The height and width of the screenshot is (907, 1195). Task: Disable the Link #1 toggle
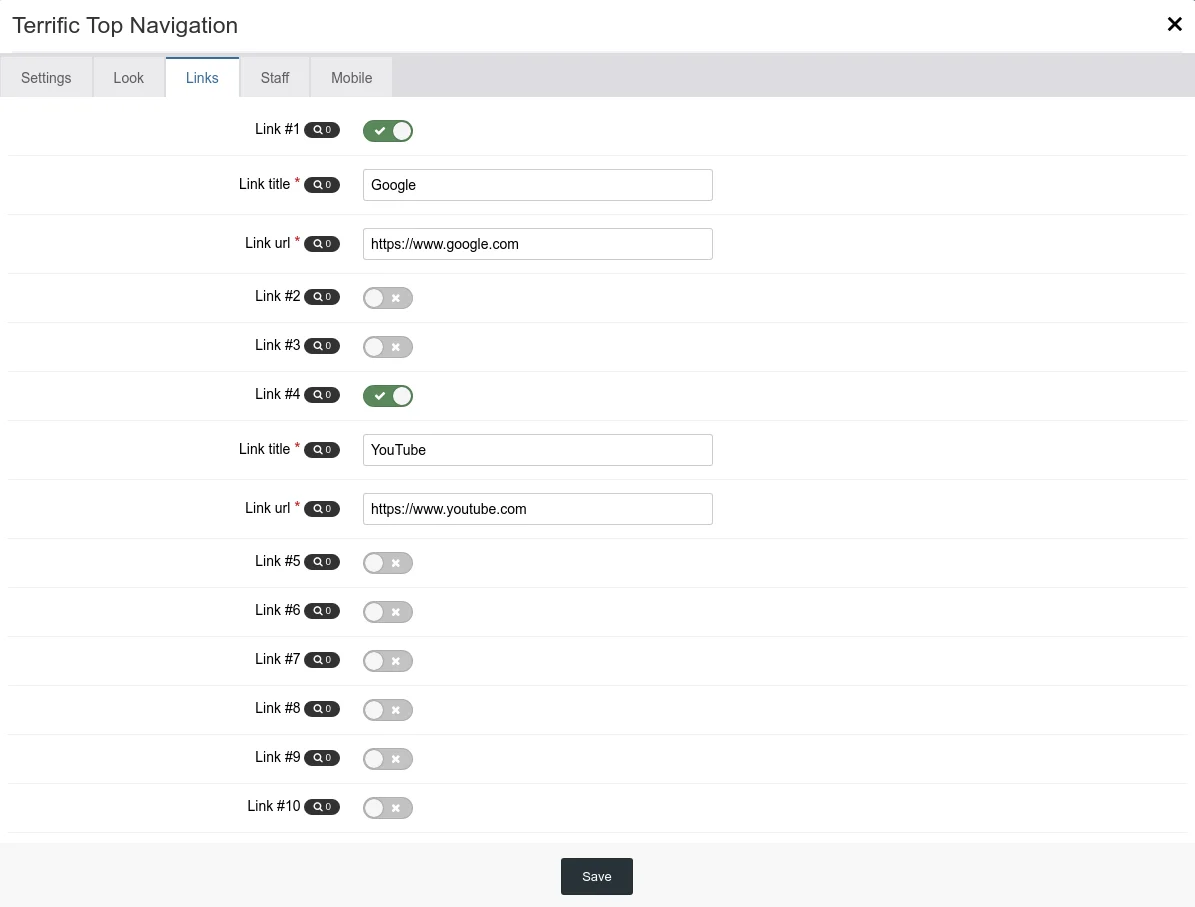[388, 131]
